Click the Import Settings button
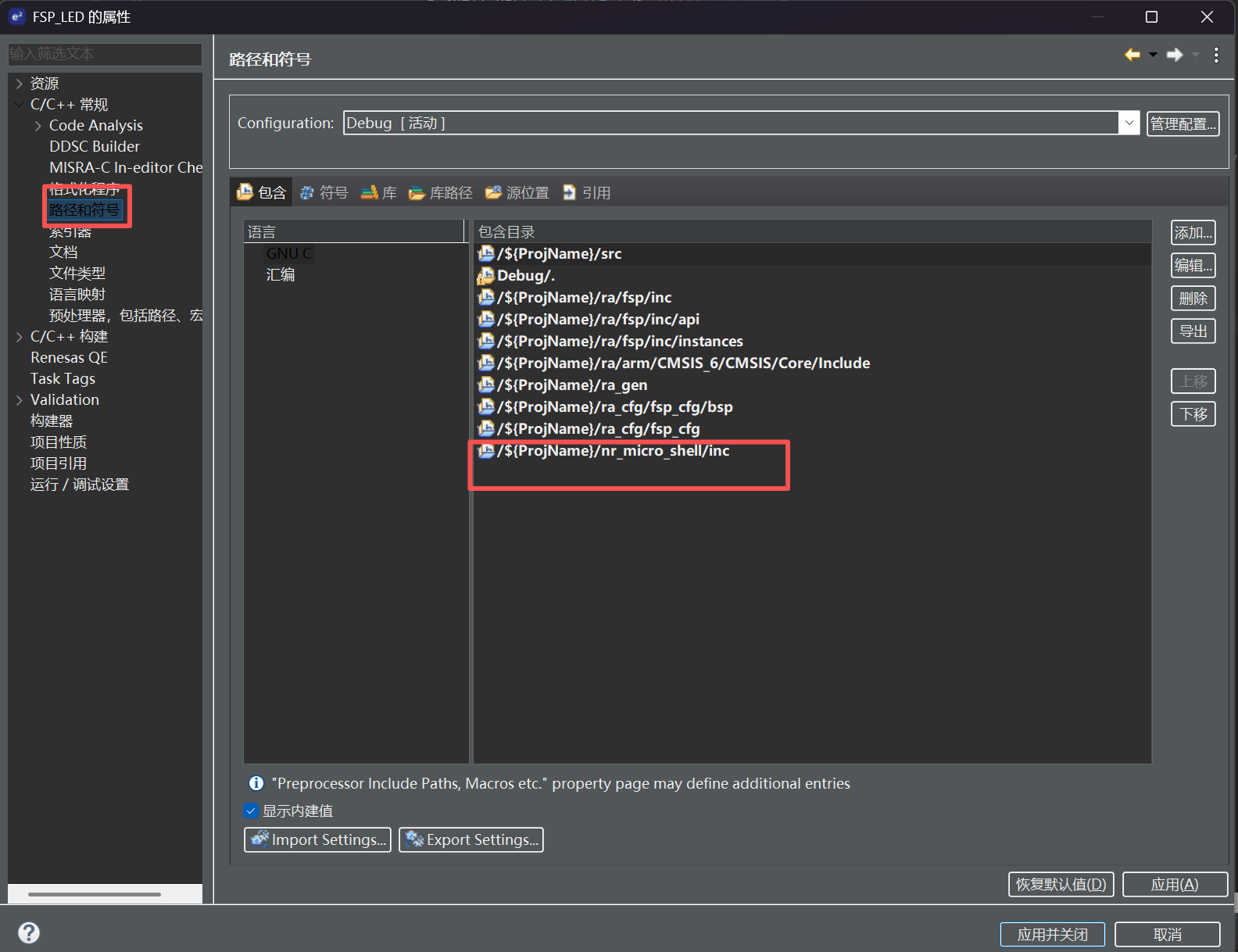 point(317,839)
